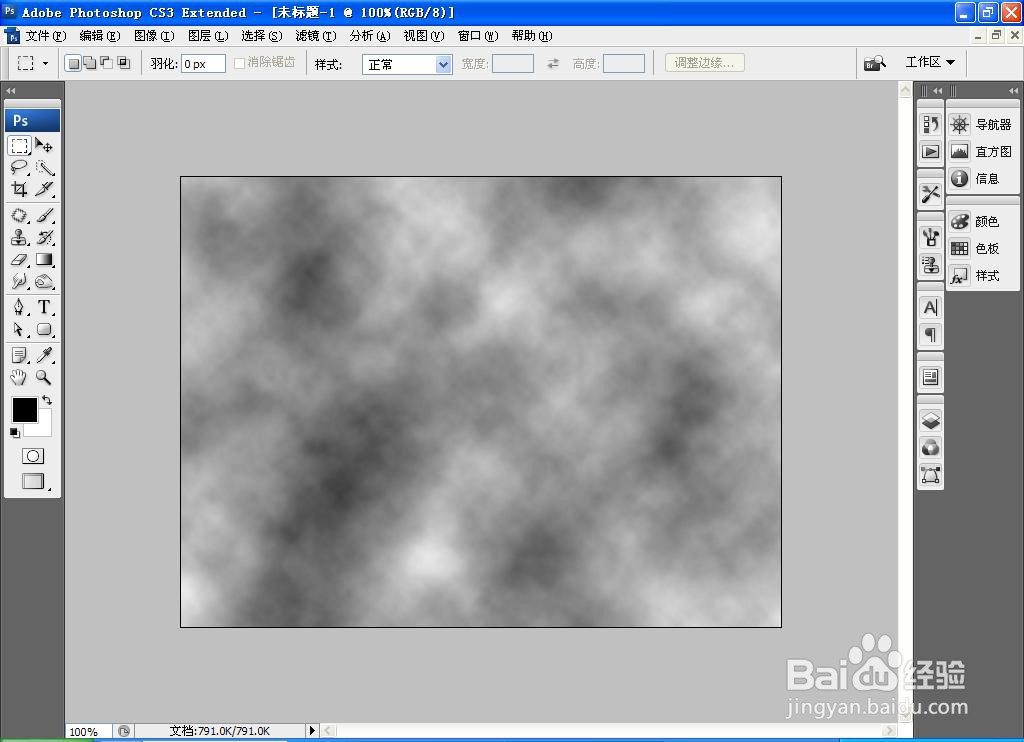This screenshot has width=1024, height=742.
Task: Change the screen mode button
Action: point(33,481)
